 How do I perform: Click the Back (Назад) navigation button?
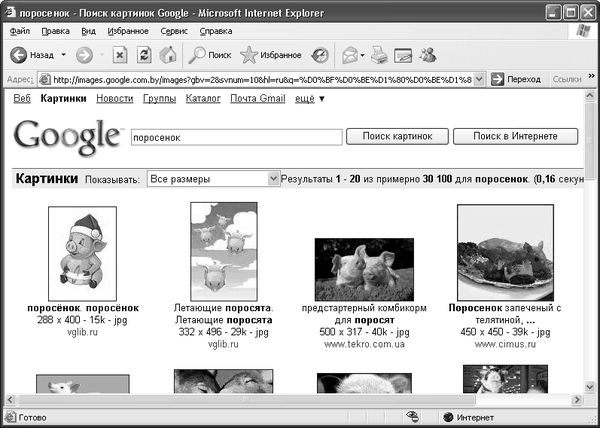[x=32, y=55]
